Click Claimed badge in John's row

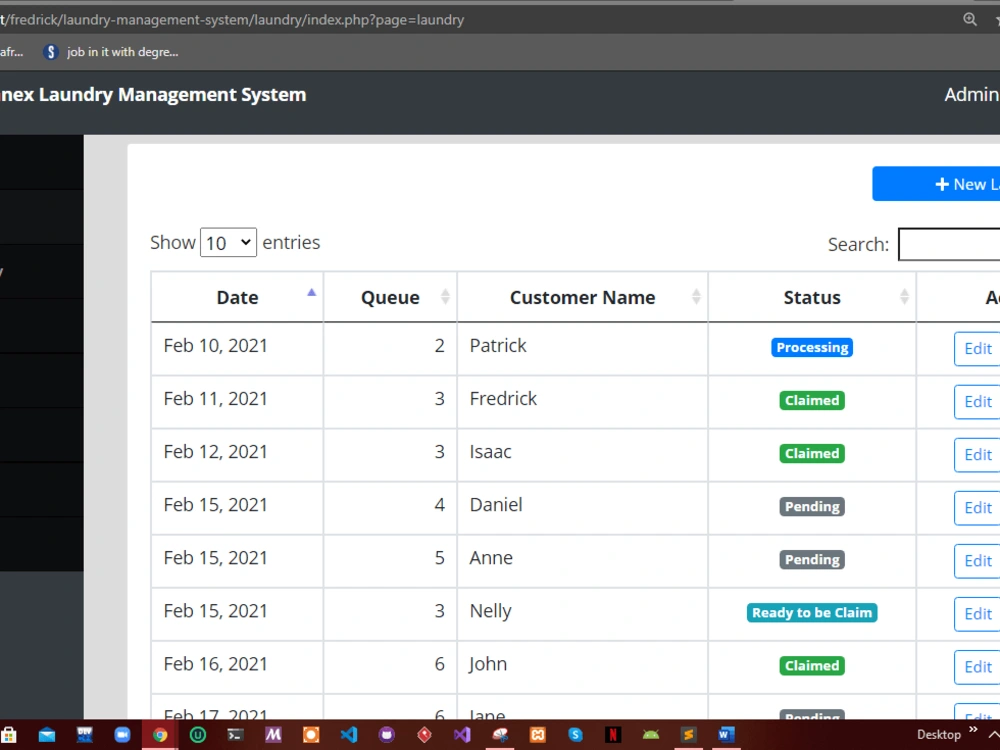pos(812,666)
